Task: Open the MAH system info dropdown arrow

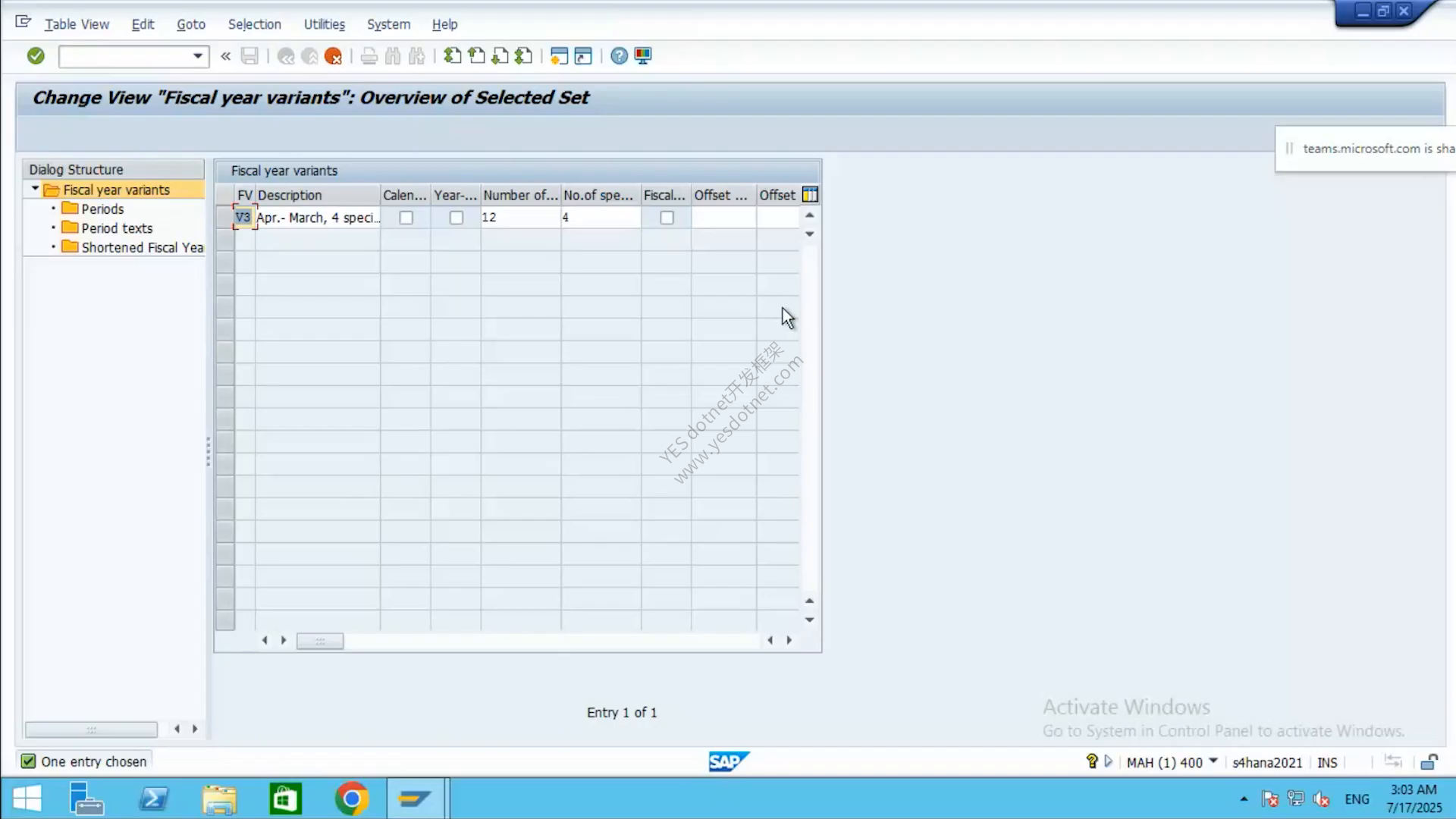Action: pos(1213,761)
